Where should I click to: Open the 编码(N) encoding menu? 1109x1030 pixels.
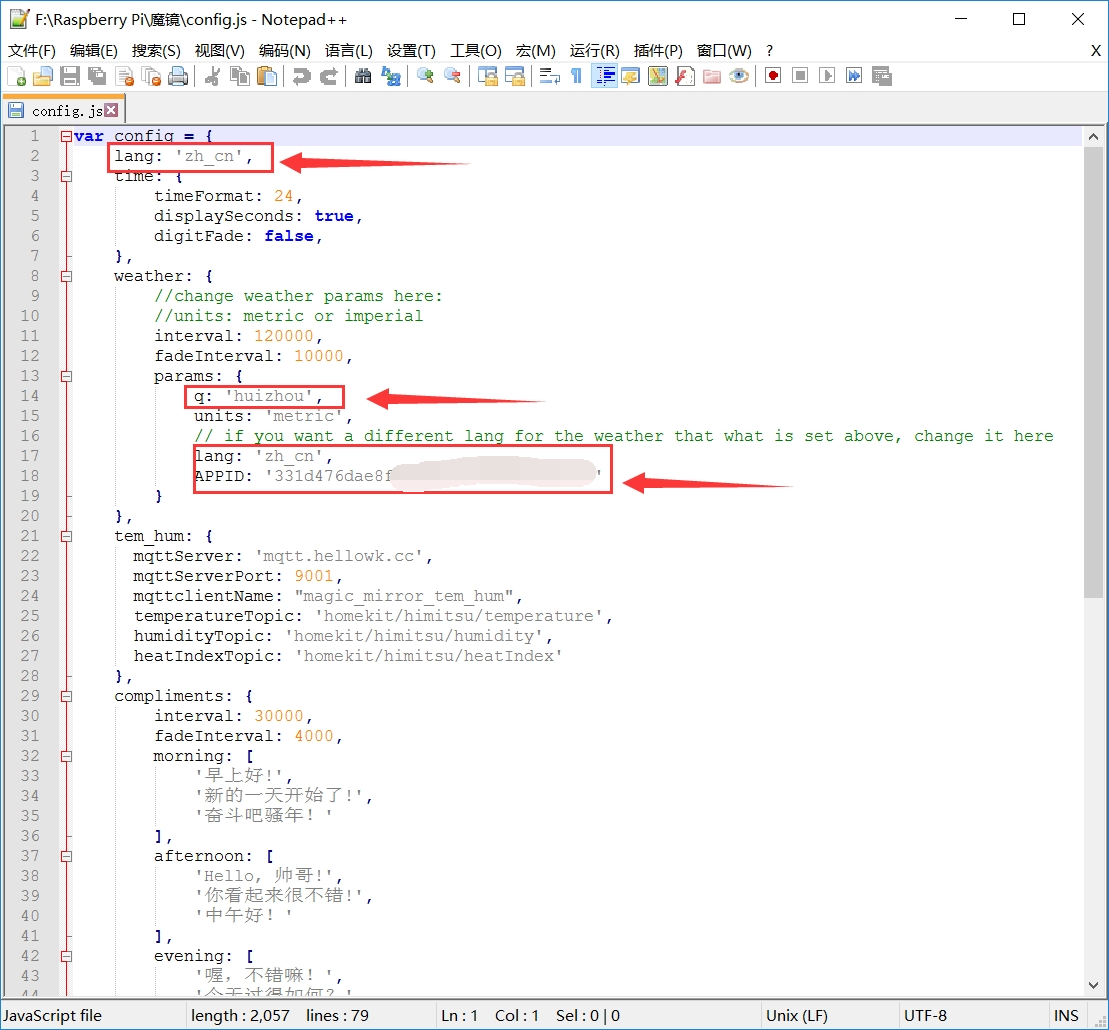click(x=284, y=50)
